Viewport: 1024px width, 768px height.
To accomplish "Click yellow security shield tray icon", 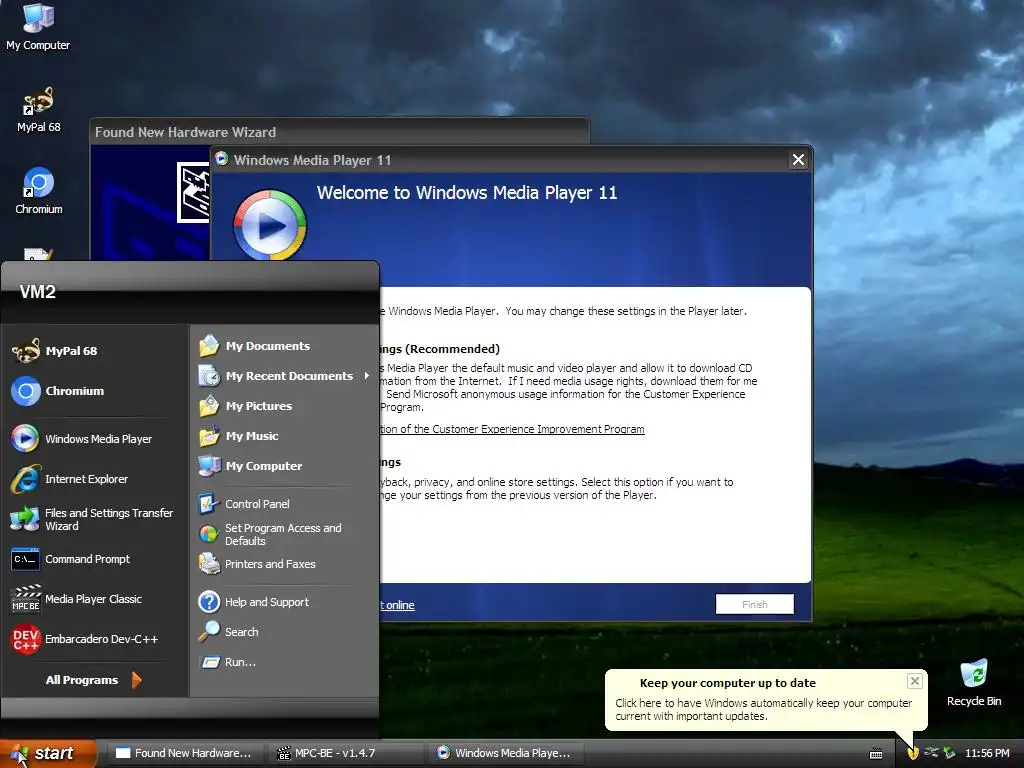I will (x=912, y=753).
